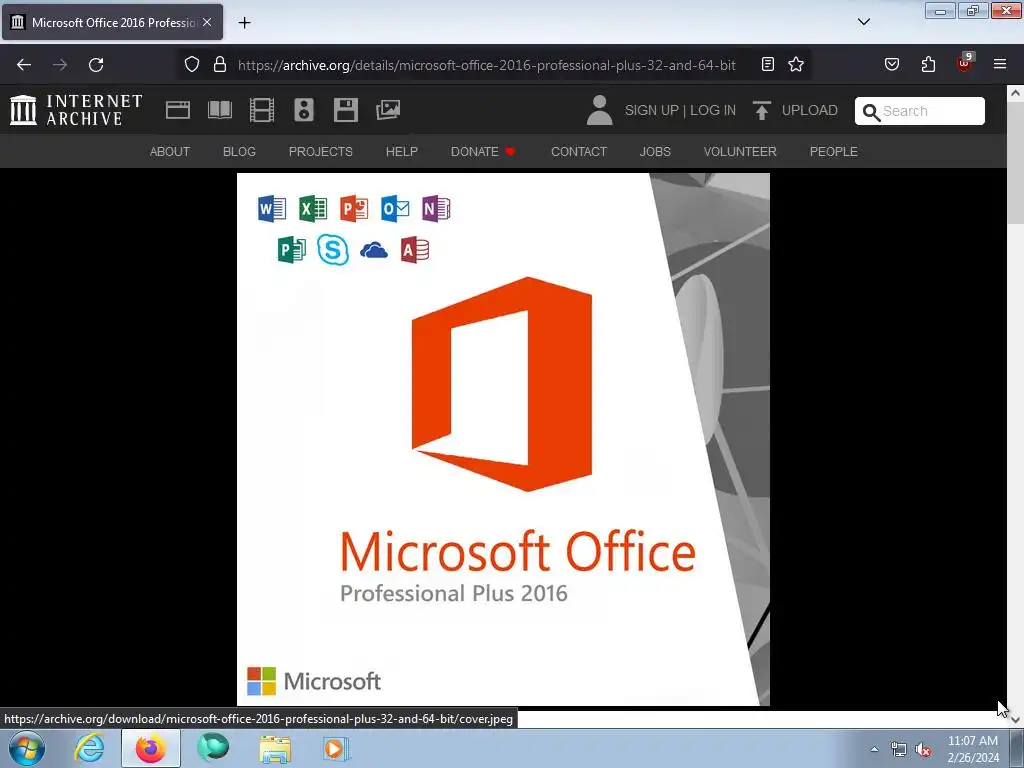Click the LOG IN link
This screenshot has height=768, width=1024.
(x=712, y=110)
